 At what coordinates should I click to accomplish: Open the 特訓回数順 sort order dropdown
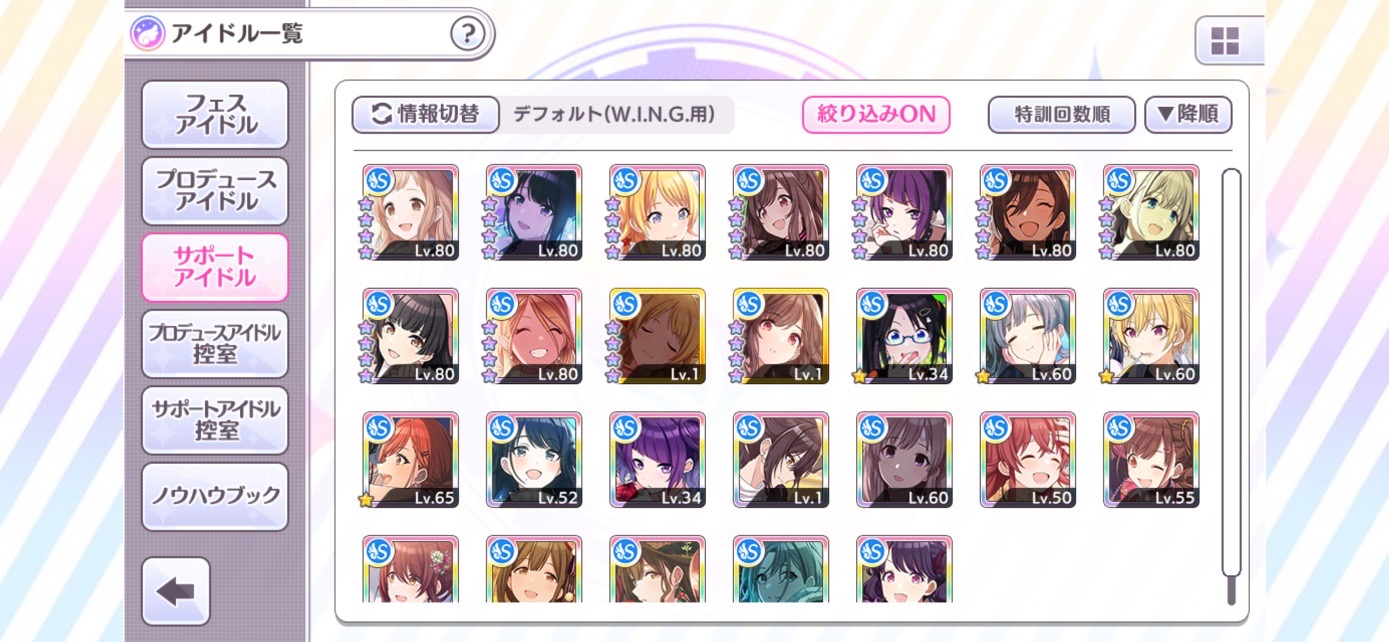click(x=1062, y=114)
